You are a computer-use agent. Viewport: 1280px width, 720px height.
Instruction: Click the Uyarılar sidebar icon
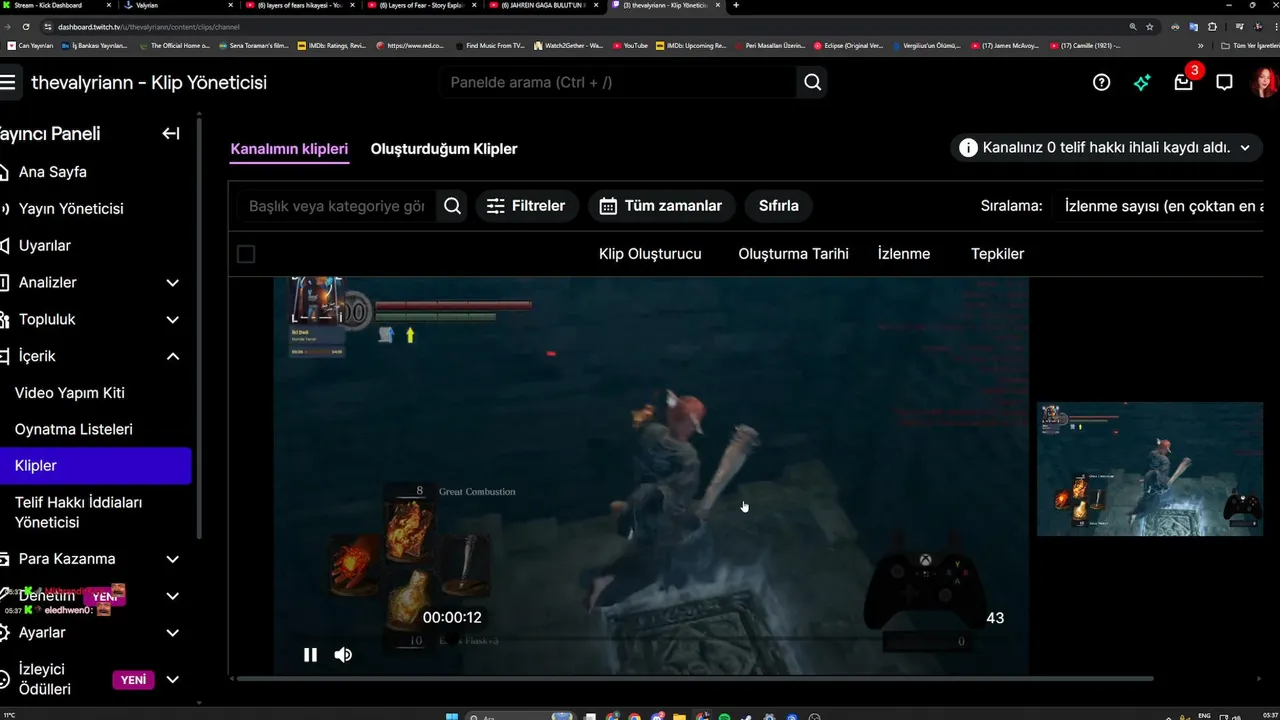click(x=4, y=246)
